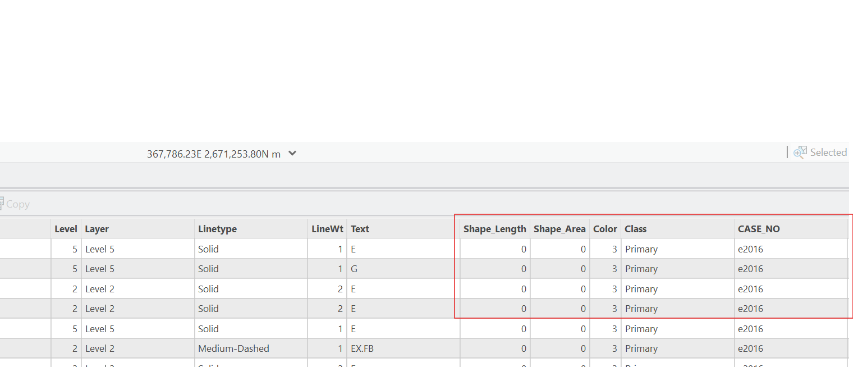
Task: Click the Selected features zoom icon
Action: (x=800, y=153)
